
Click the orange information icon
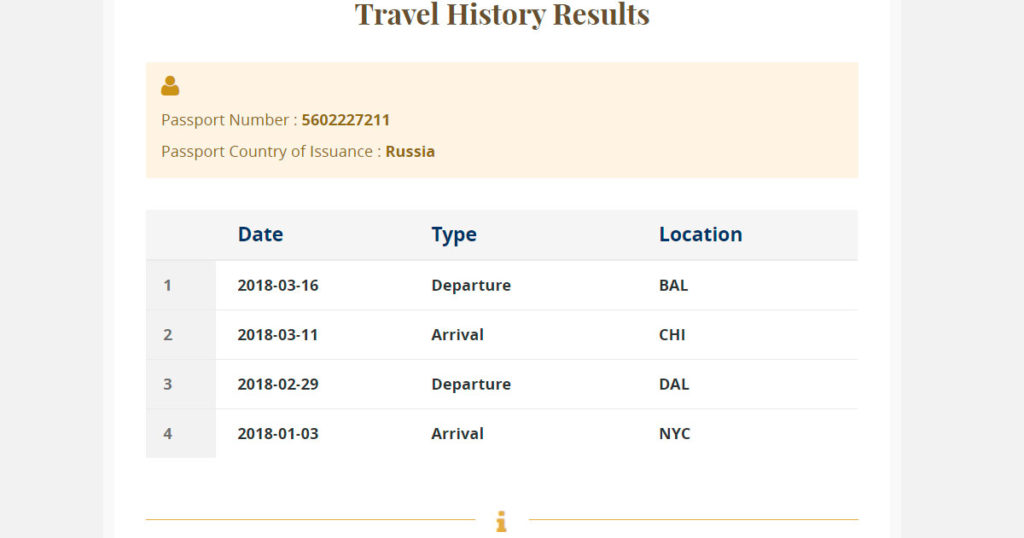(502, 521)
